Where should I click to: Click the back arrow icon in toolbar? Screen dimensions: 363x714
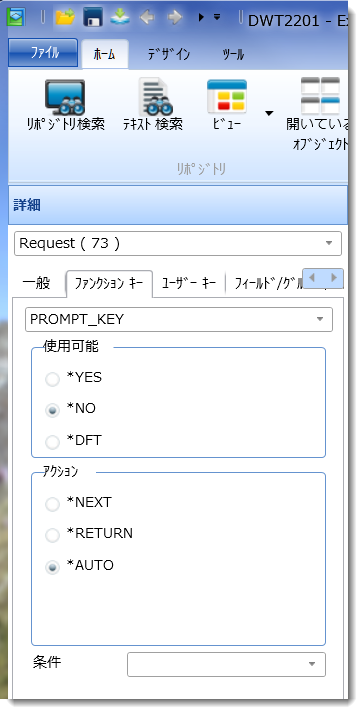tap(147, 18)
